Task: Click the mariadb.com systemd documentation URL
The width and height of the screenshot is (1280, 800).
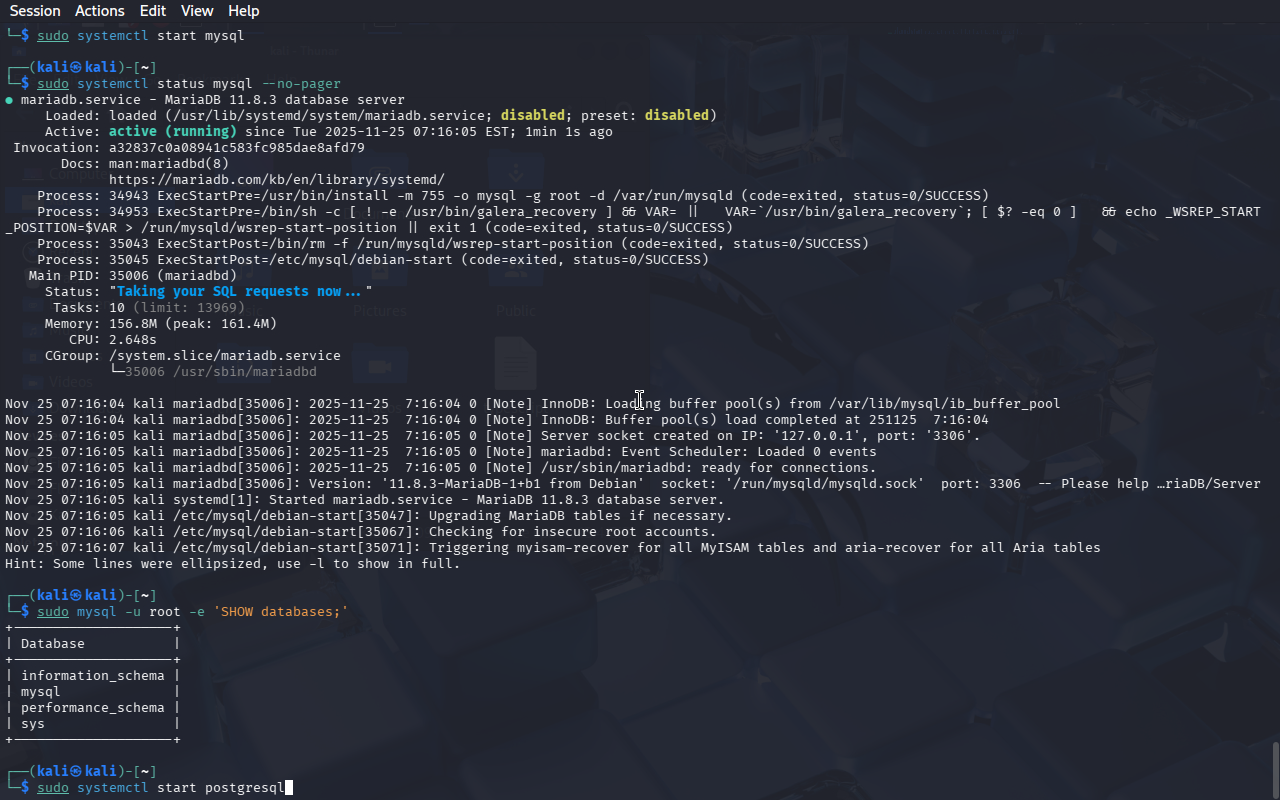Action: point(276,180)
